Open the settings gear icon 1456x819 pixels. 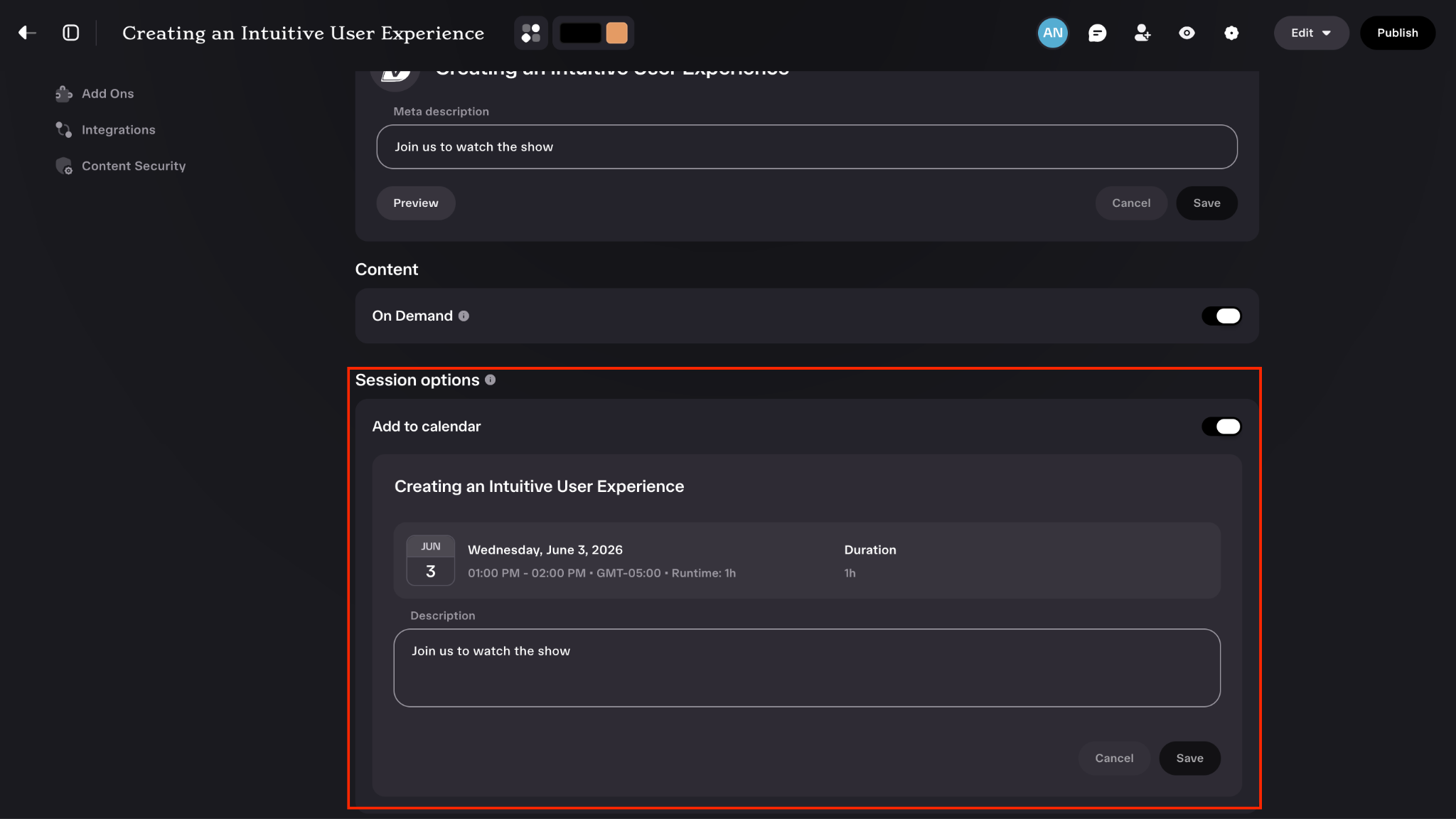tap(1231, 33)
